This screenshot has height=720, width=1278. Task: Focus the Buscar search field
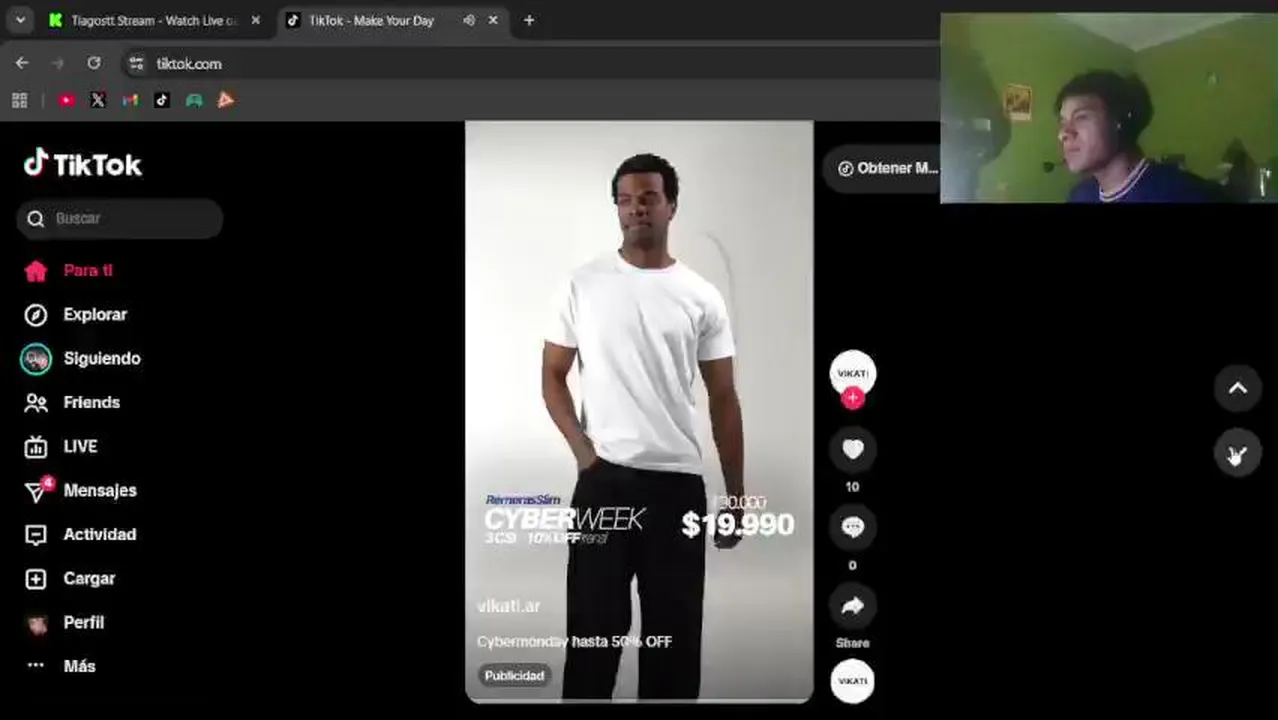coord(119,219)
